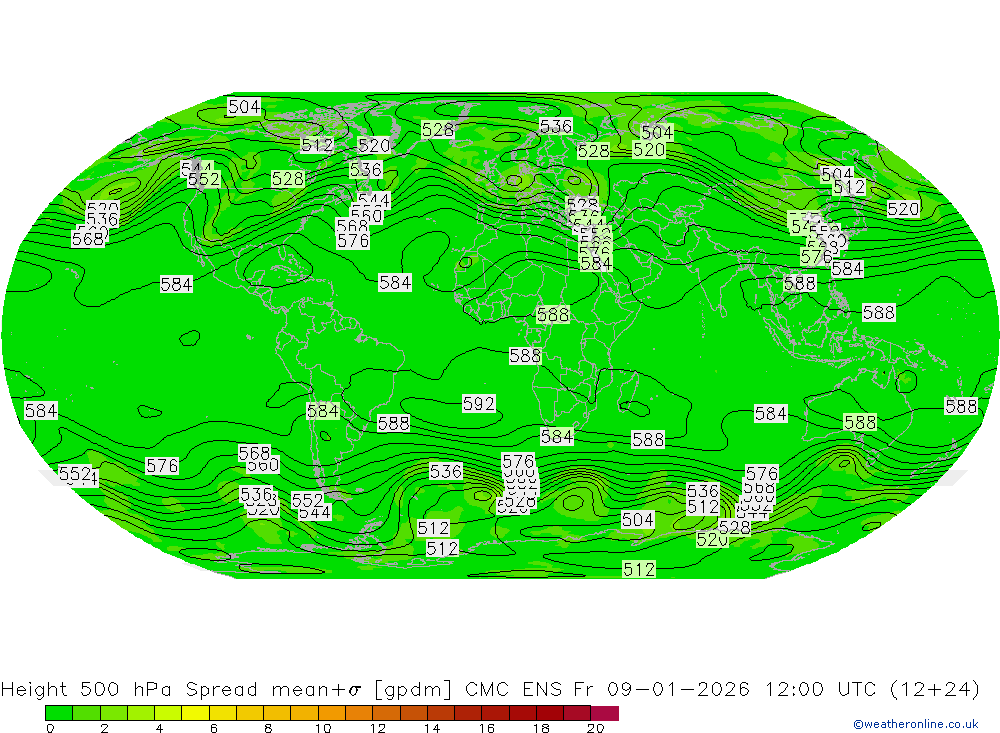Click the crimson swatch past legend value 20

[605, 713]
